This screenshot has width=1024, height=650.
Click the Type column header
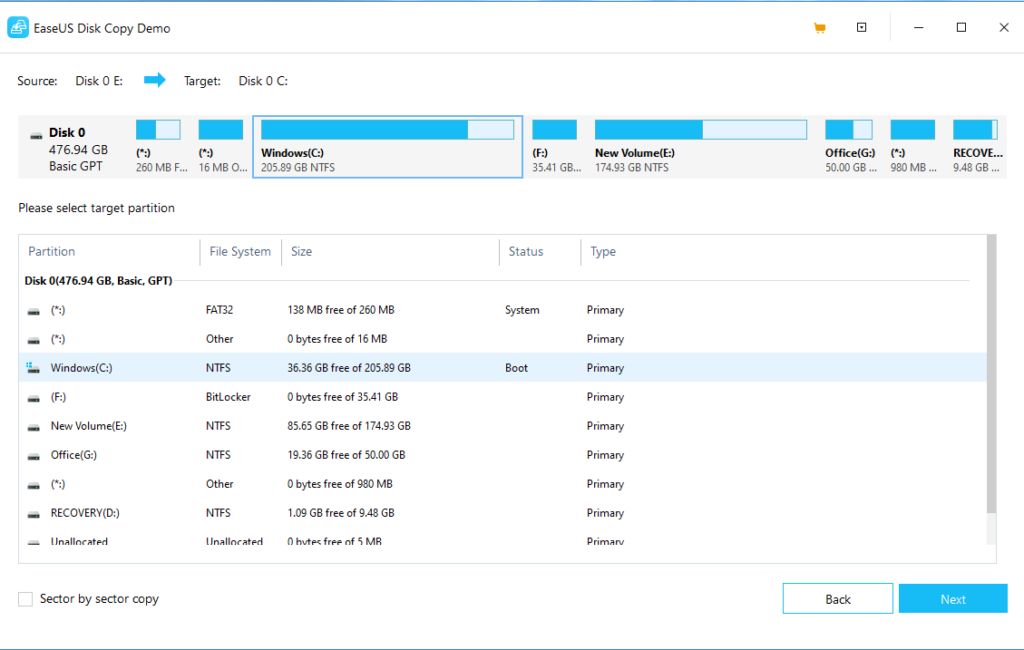point(603,252)
